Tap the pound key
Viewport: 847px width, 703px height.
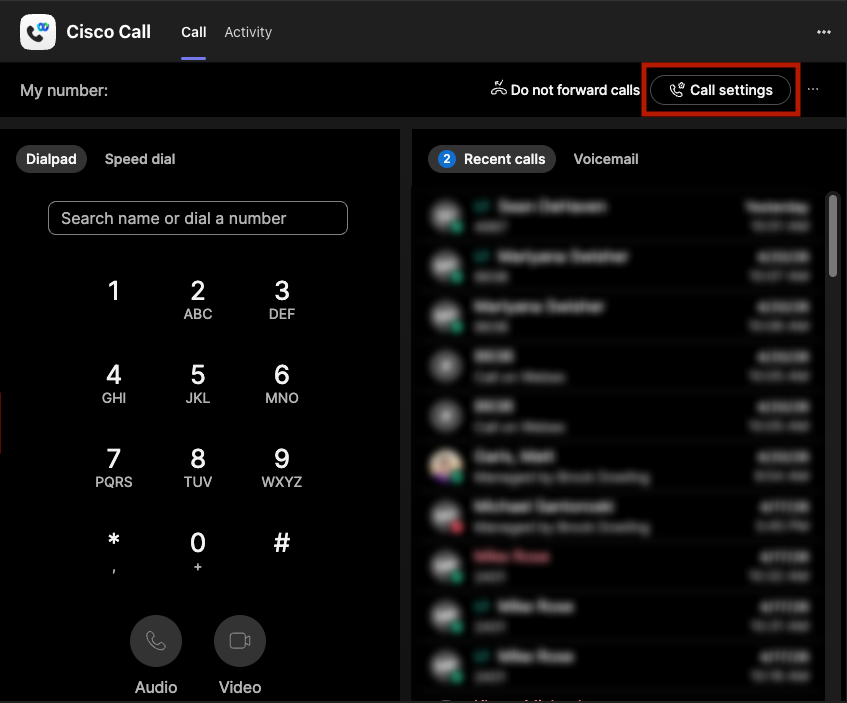coord(282,543)
